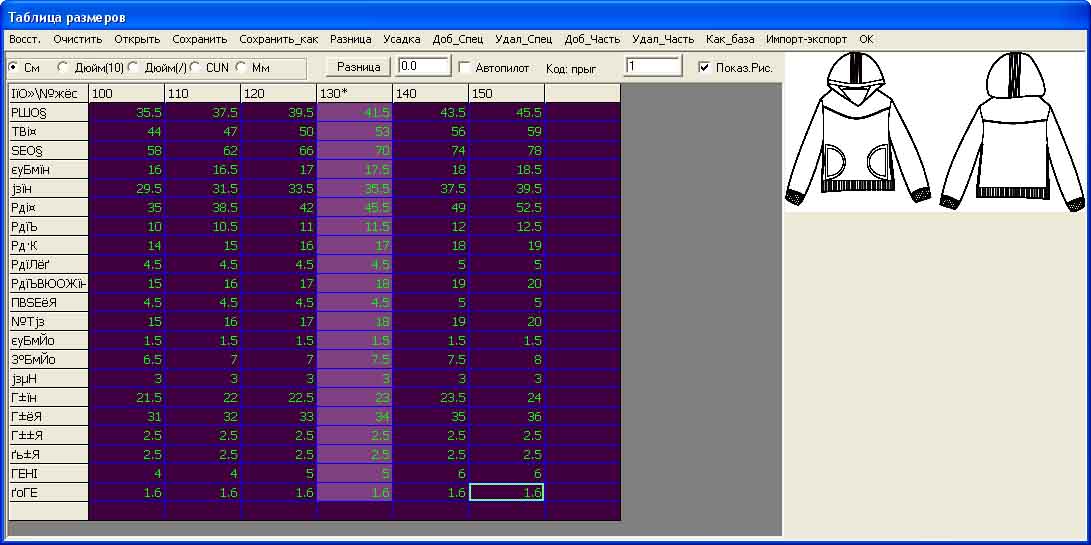Click the selected last-row cell under size 150
Screen dimensions: 1091x545
point(506,492)
